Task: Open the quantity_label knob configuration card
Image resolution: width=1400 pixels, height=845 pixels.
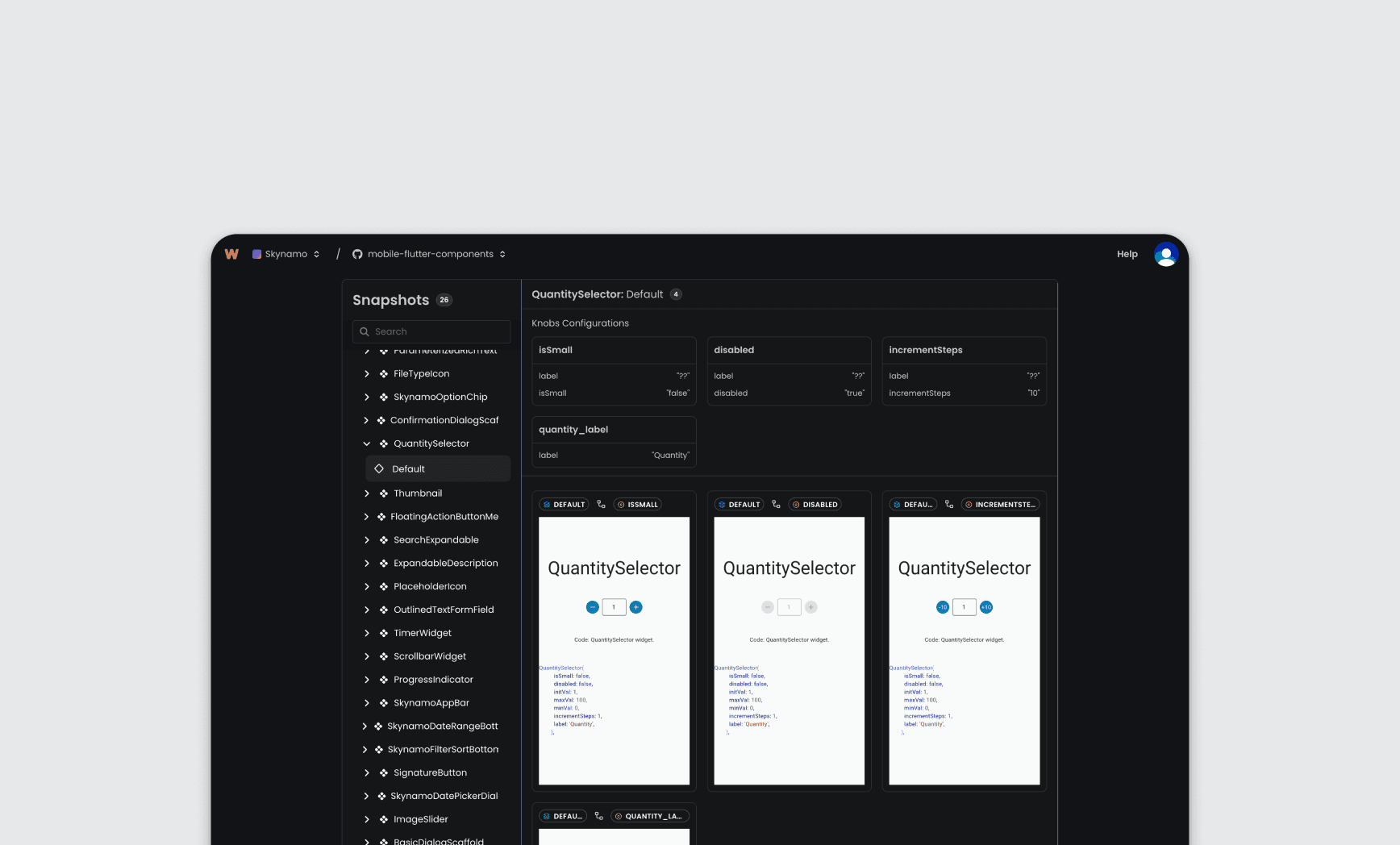Action: 614,442
